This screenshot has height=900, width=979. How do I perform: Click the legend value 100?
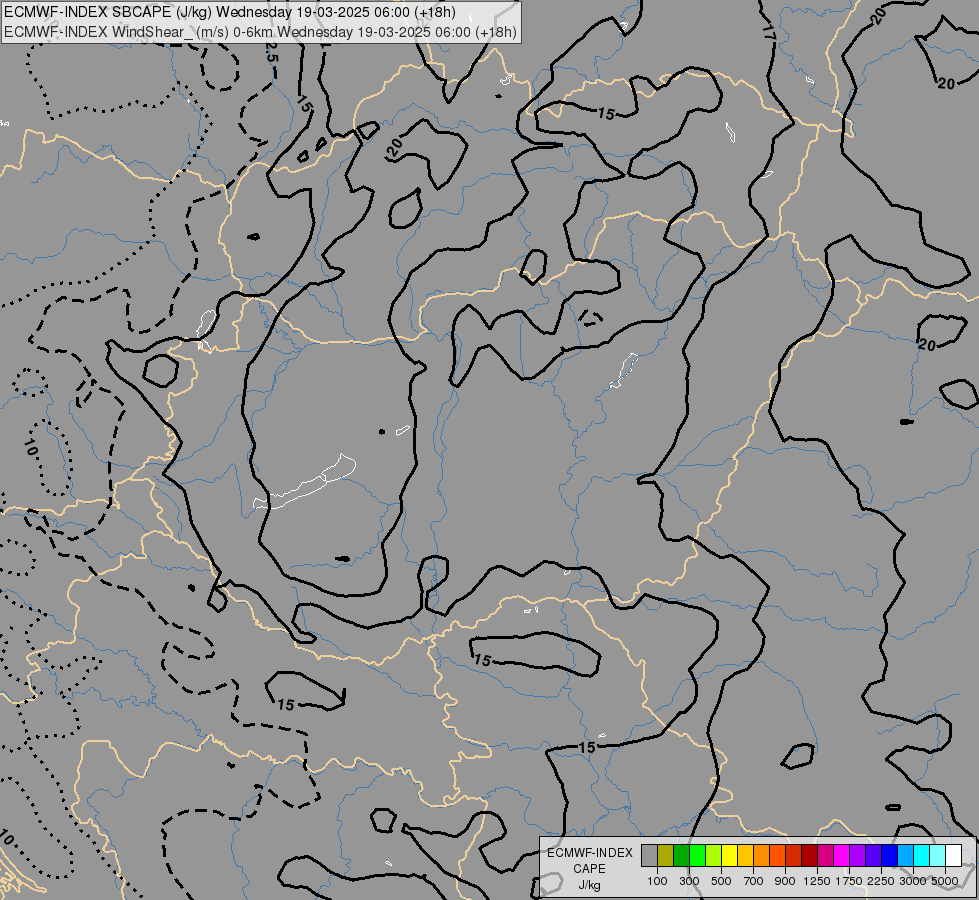point(657,881)
